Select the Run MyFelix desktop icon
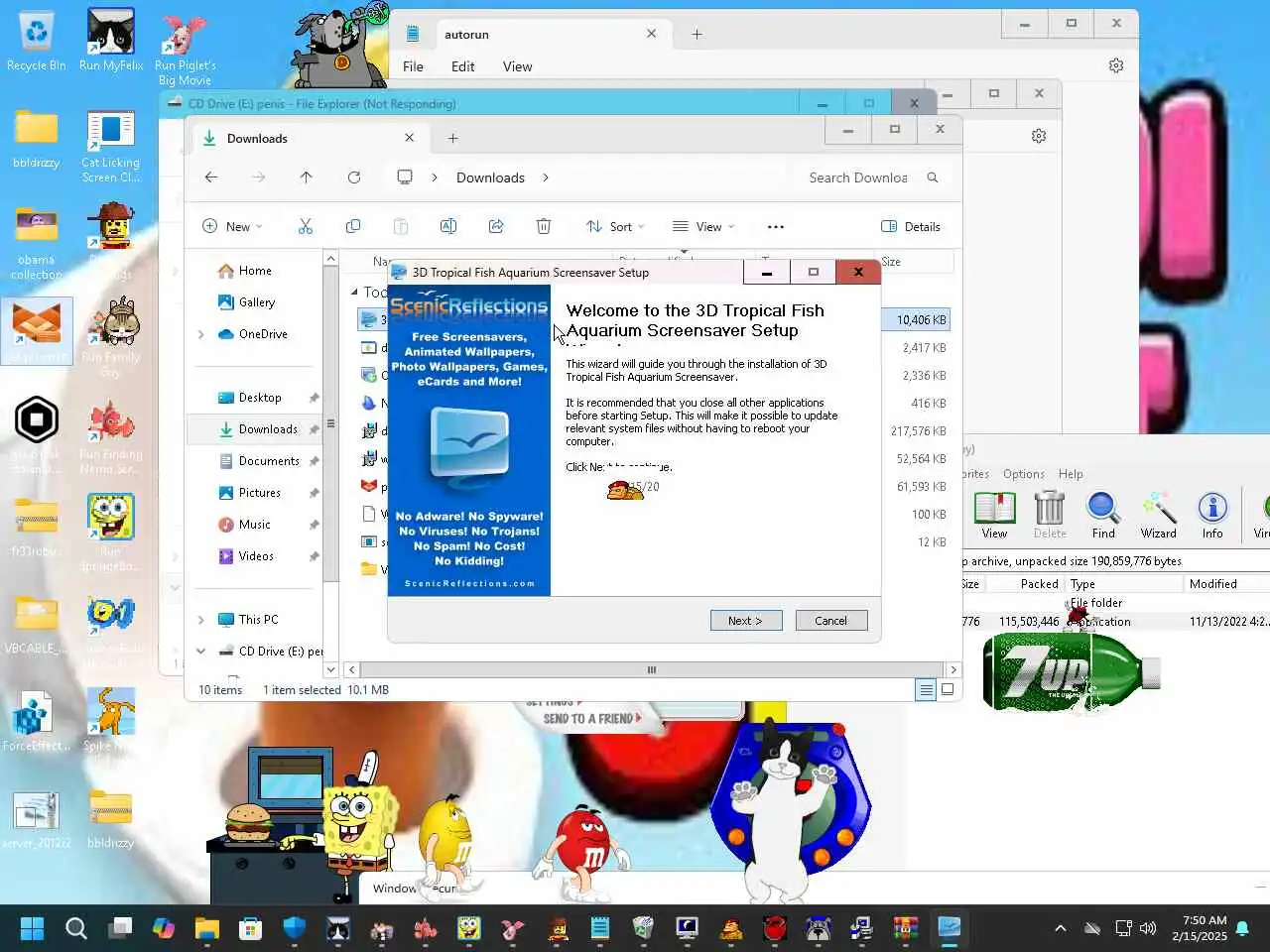The image size is (1270, 952). pos(111,43)
